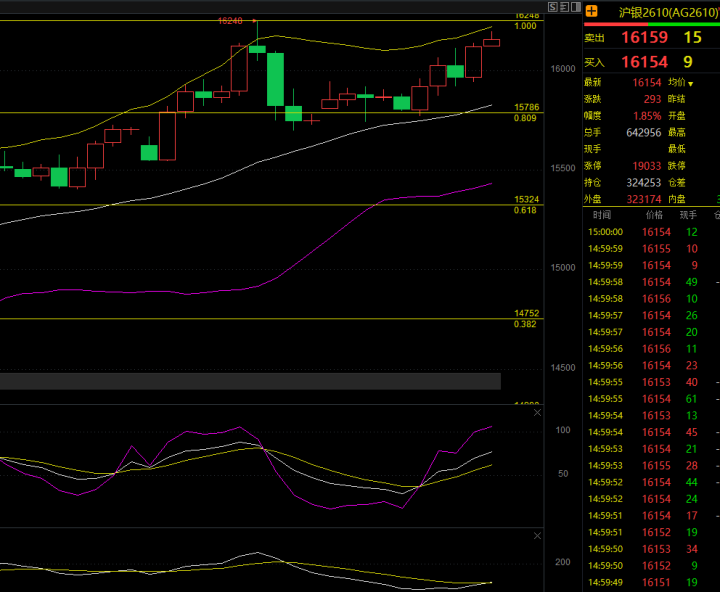Click the sell price 16159
Image resolution: width=720 pixels, height=592 pixels.
pos(645,37)
